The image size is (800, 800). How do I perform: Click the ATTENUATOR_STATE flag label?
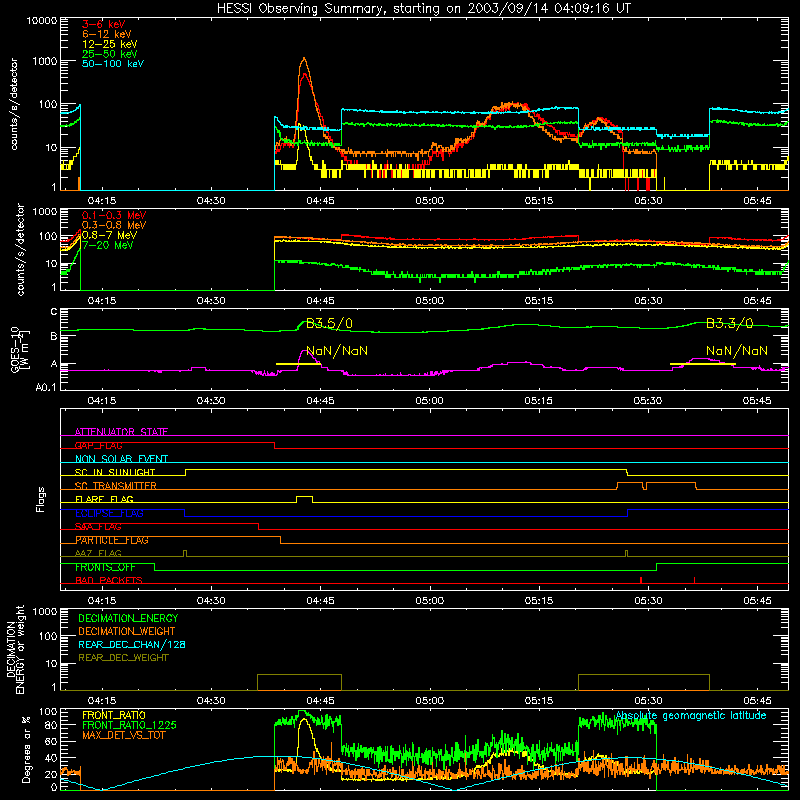121,432
